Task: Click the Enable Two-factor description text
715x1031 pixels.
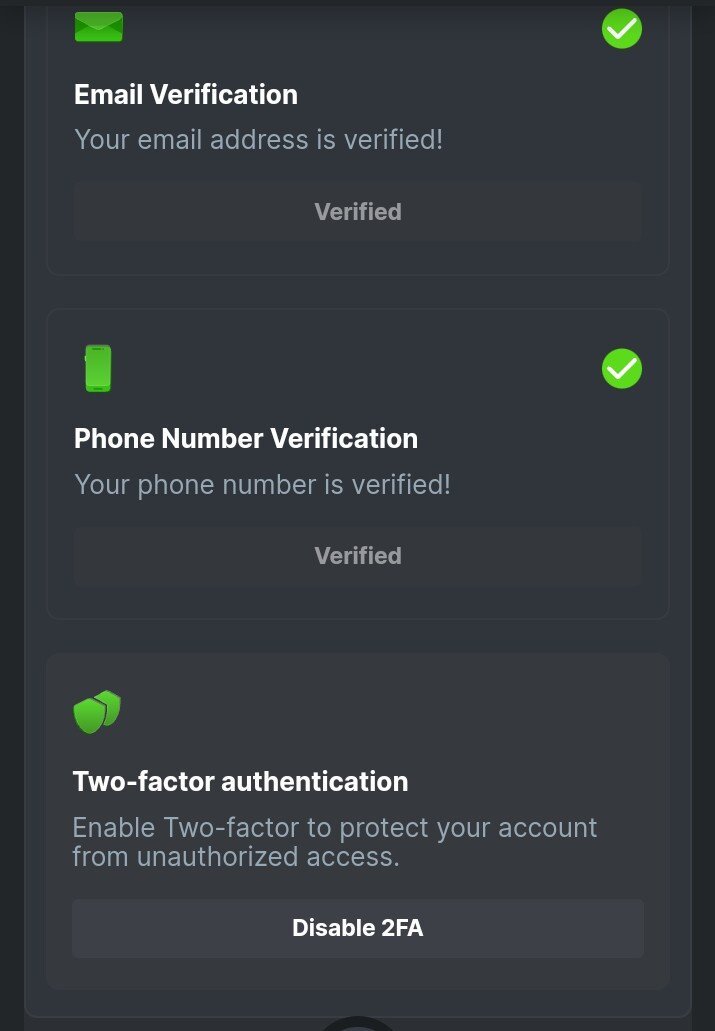Action: (334, 842)
